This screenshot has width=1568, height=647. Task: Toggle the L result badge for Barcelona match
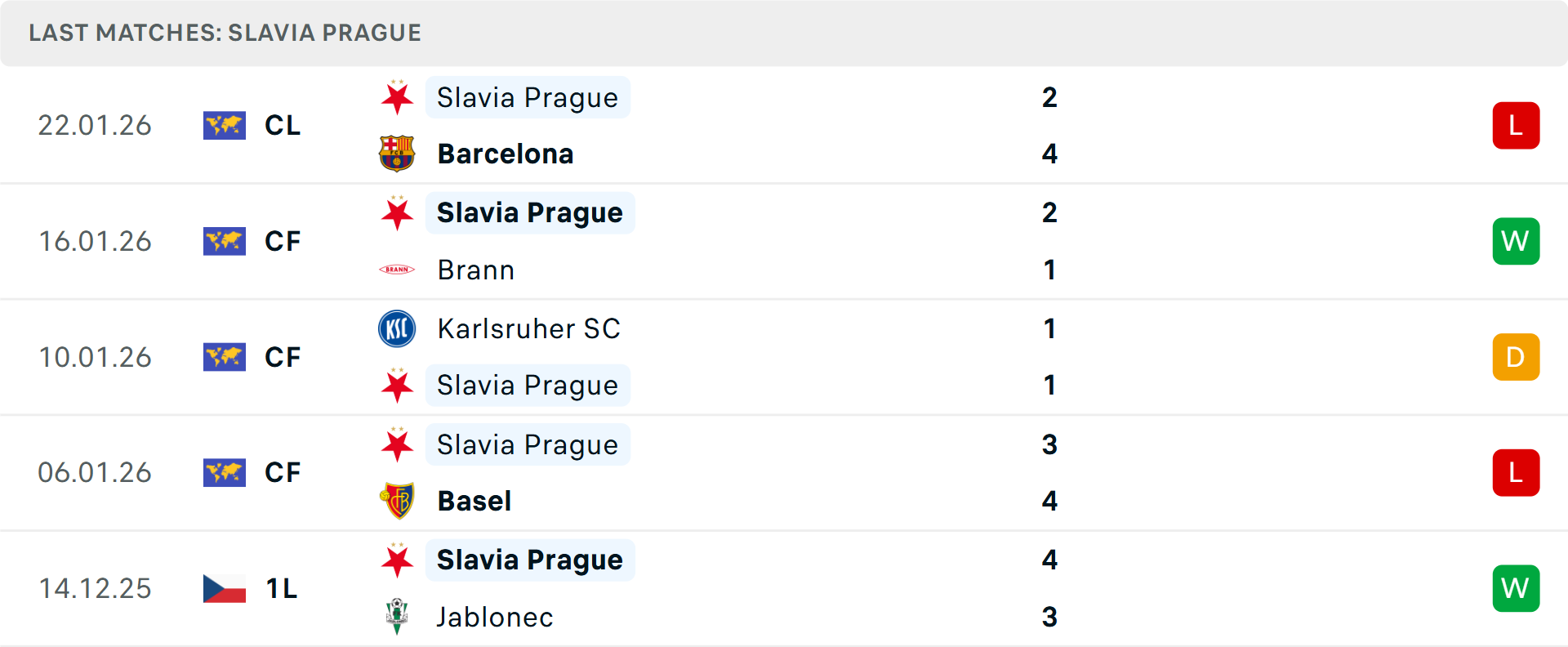coord(1516,125)
